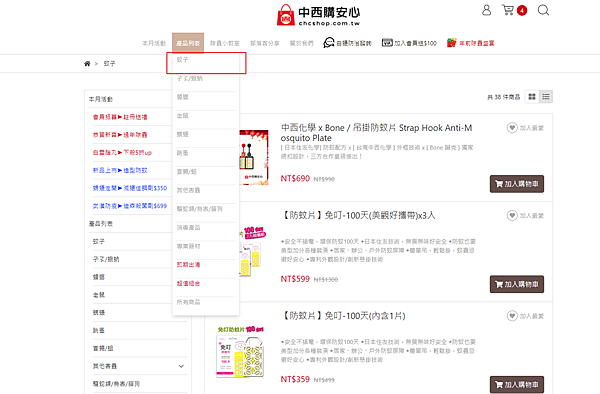600x394 pixels.
Task: Go to the chcshop.com.tw logo homepage
Action: point(318,15)
